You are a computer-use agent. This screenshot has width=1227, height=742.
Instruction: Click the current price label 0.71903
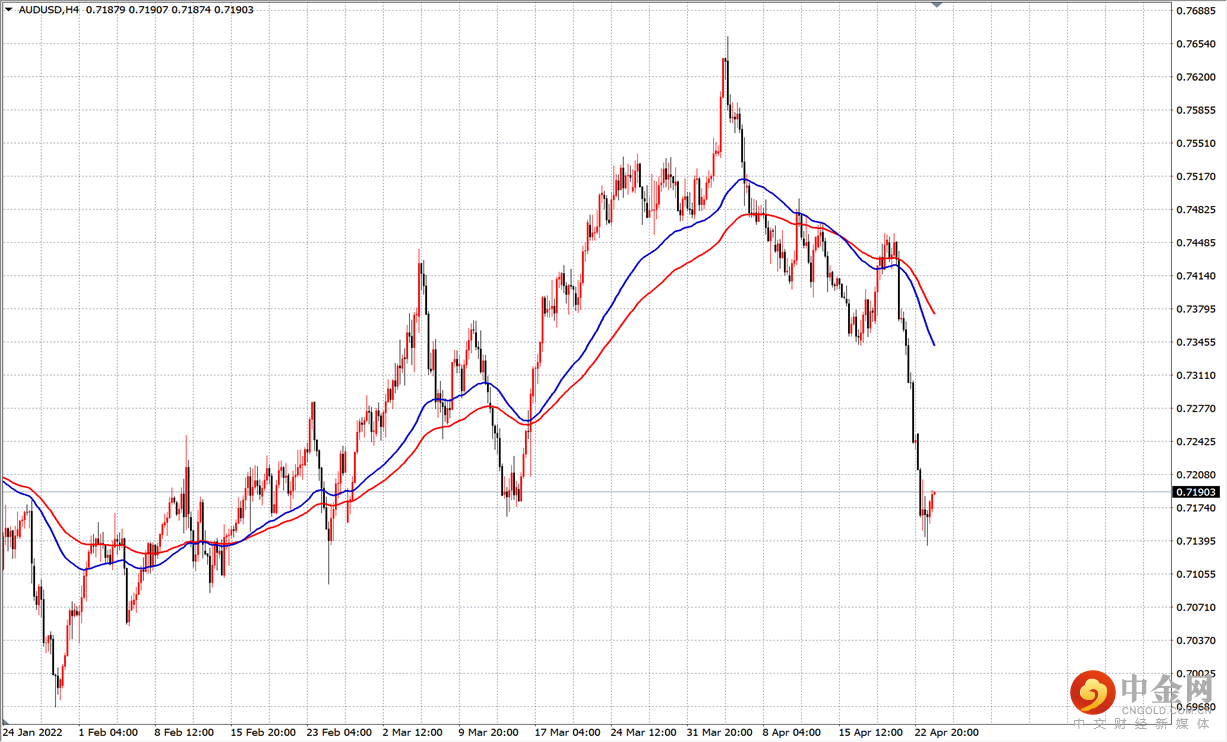1197,492
